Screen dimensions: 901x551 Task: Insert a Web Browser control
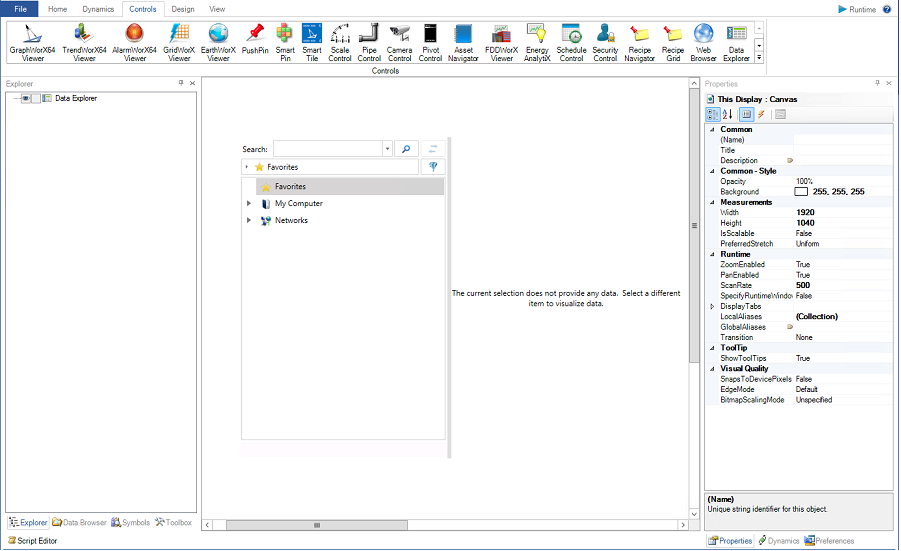[703, 42]
